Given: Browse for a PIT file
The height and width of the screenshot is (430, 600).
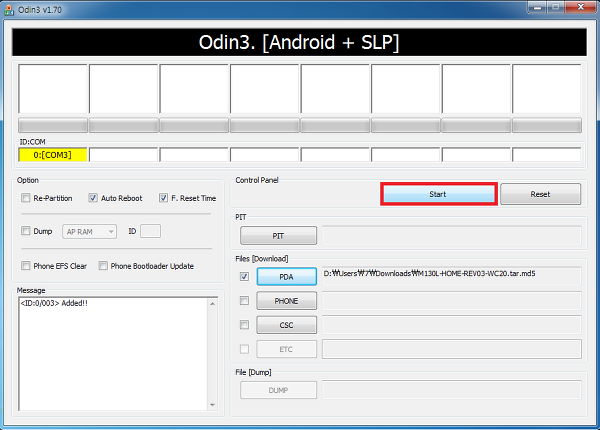Looking at the screenshot, I should pyautogui.click(x=278, y=236).
